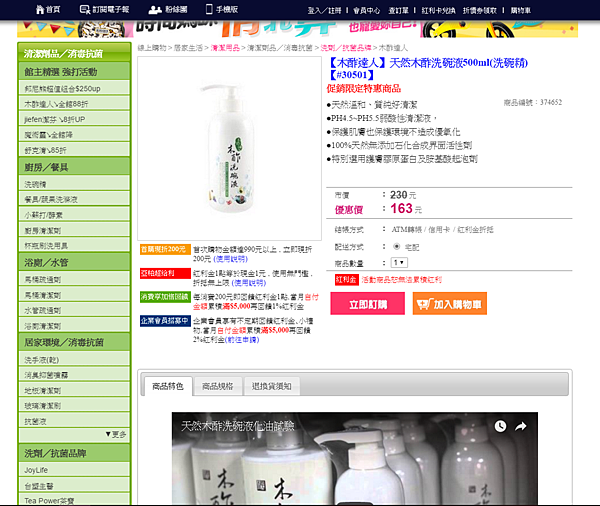Open breadcrumb 線上購物

[152, 48]
